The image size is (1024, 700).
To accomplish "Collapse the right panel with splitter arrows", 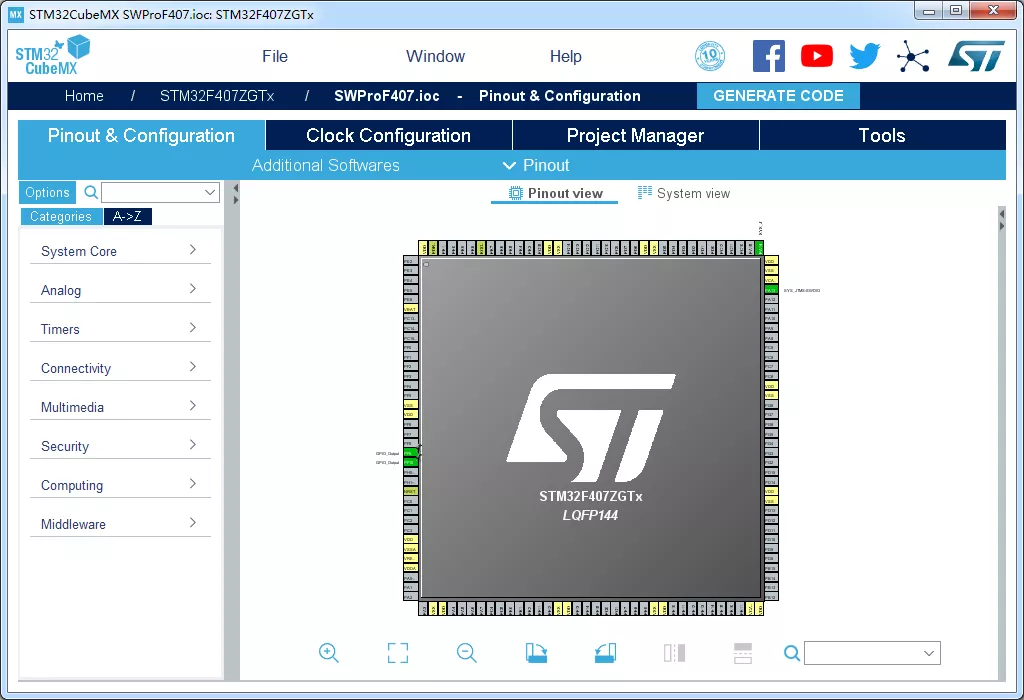I will click(1001, 219).
